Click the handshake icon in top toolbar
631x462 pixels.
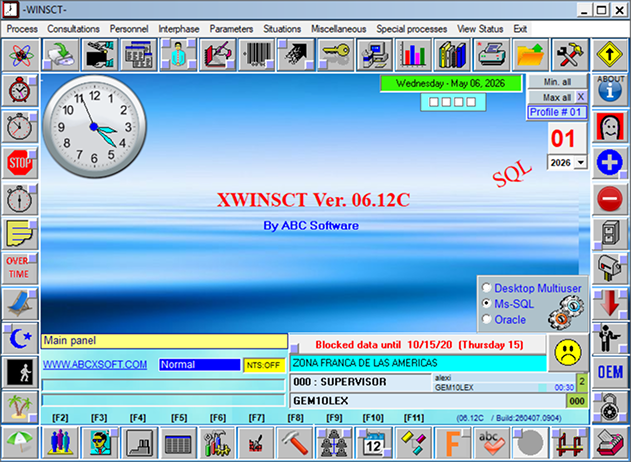(100, 55)
